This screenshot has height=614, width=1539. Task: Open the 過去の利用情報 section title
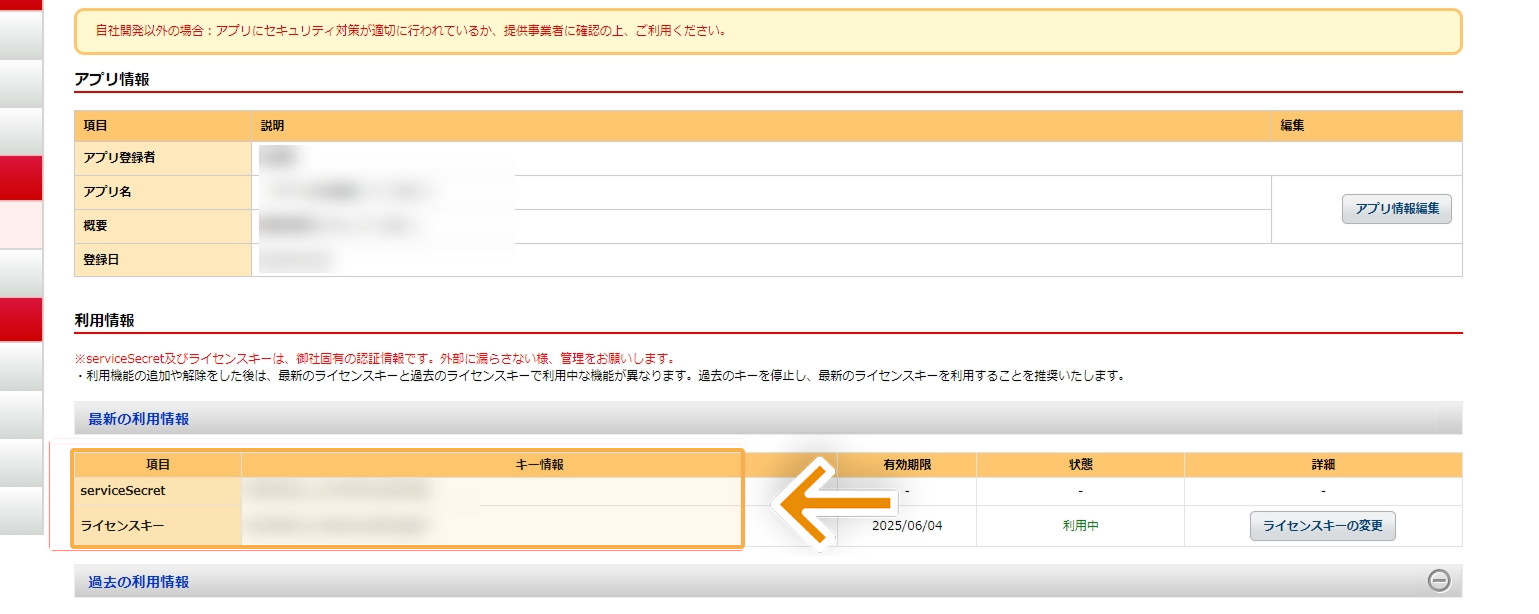tap(139, 581)
